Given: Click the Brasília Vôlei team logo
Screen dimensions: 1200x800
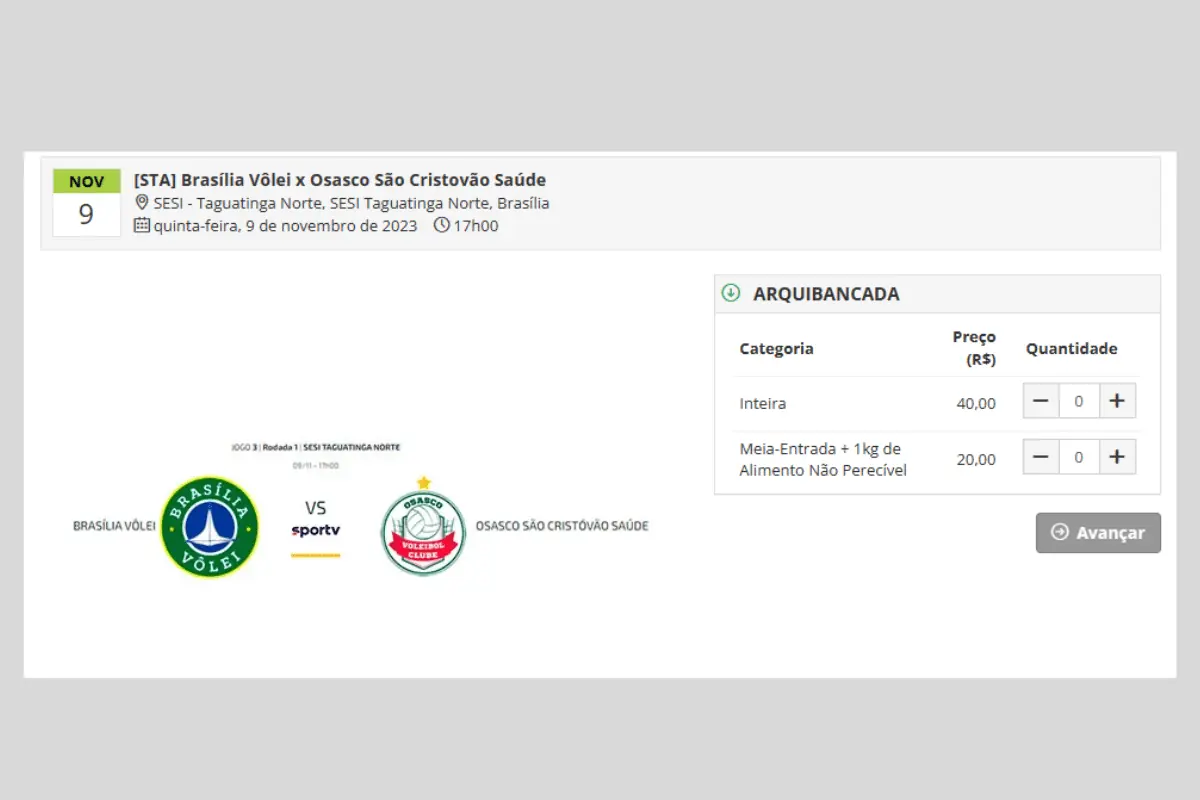Looking at the screenshot, I should [210, 526].
